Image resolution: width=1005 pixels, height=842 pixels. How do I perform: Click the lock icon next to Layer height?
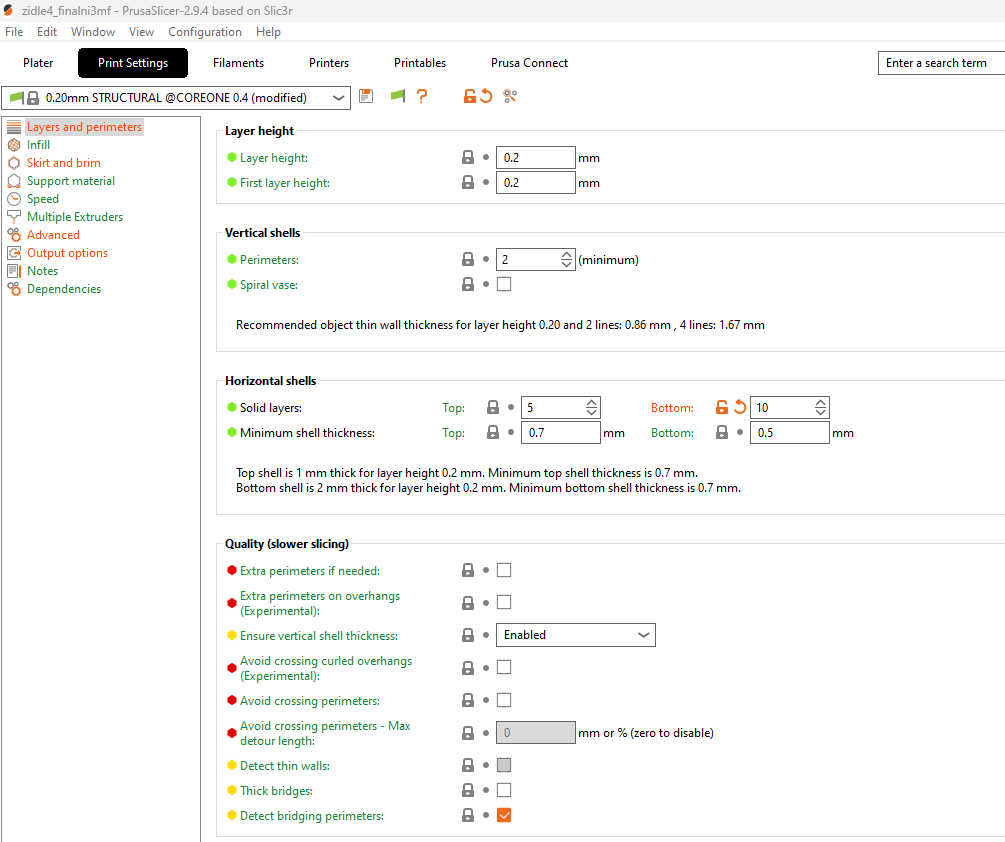click(x=468, y=157)
